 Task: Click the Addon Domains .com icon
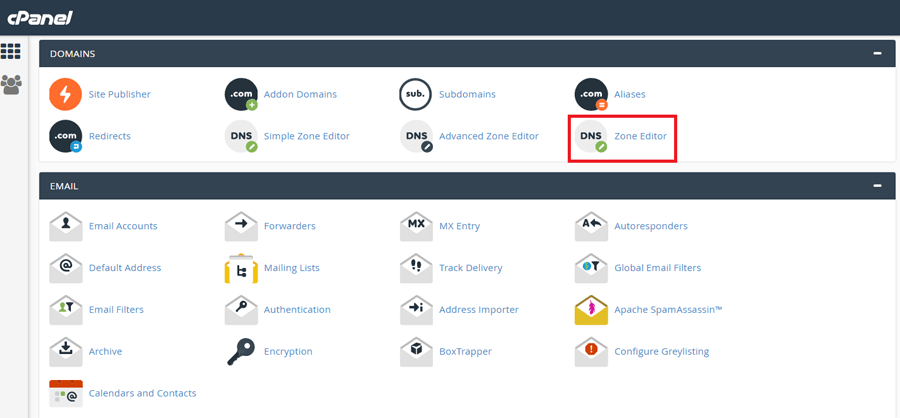click(241, 94)
